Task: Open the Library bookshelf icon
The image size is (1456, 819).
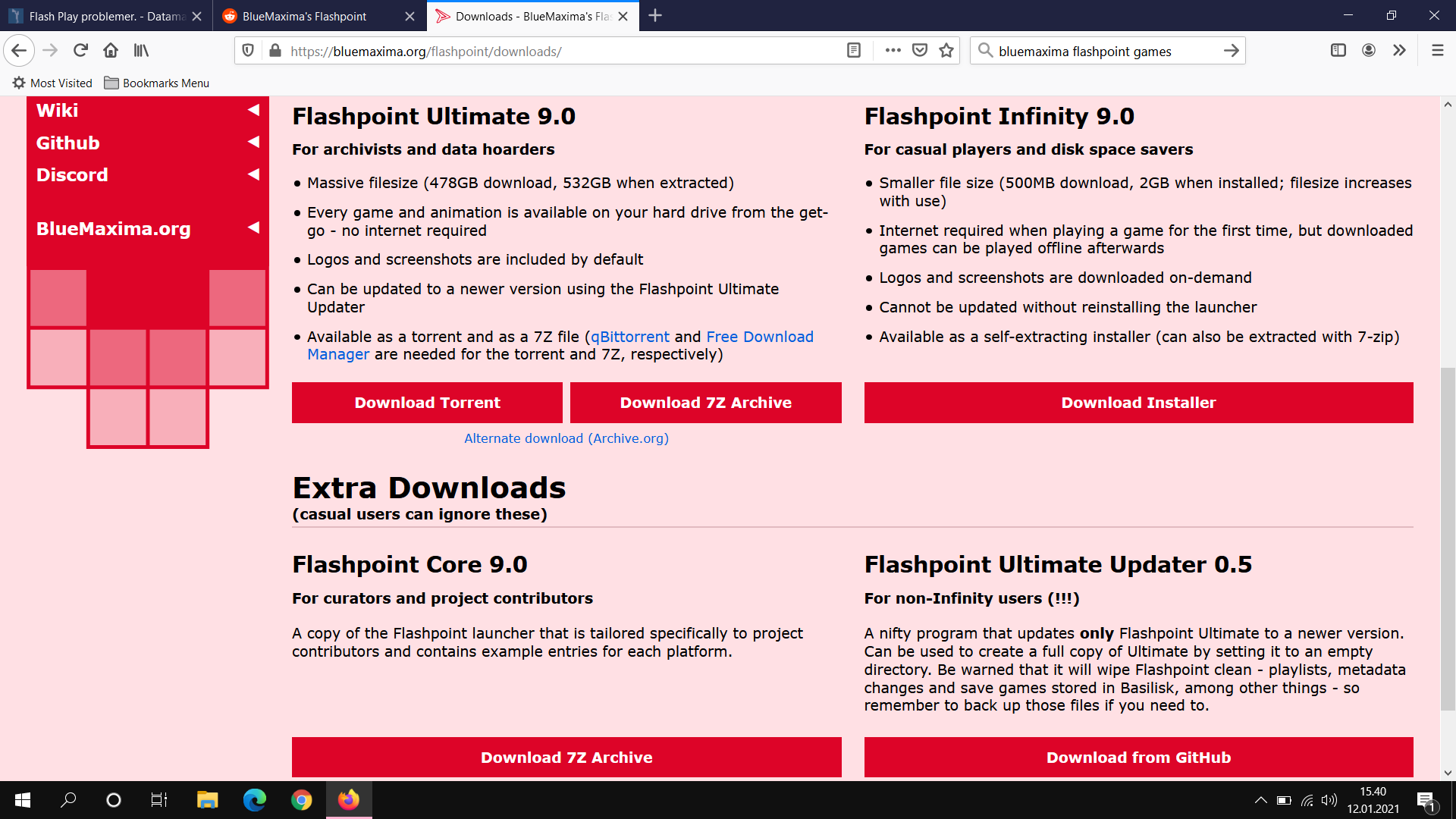Action: point(141,51)
